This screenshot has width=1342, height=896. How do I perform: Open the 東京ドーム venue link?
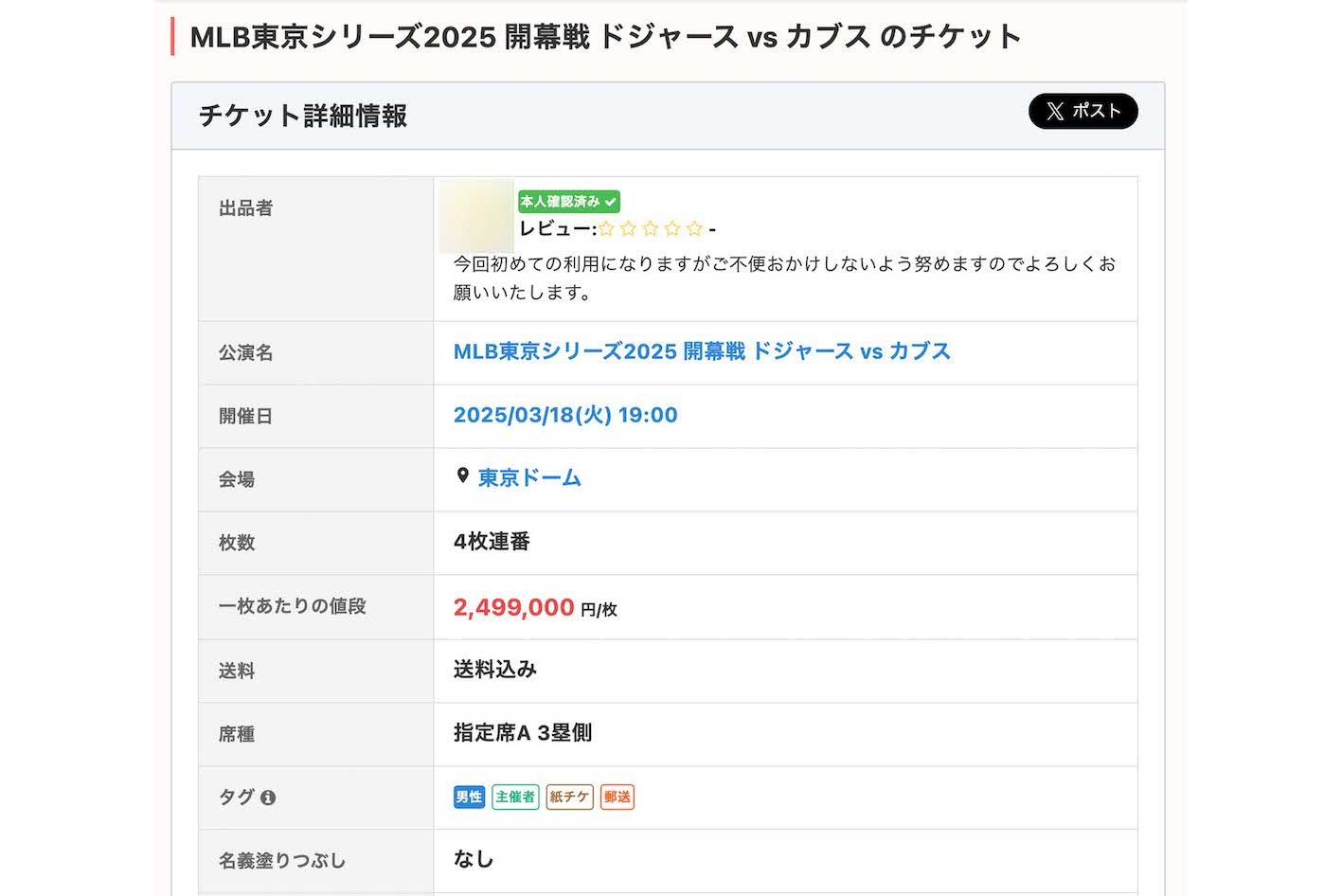pyautogui.click(x=528, y=478)
